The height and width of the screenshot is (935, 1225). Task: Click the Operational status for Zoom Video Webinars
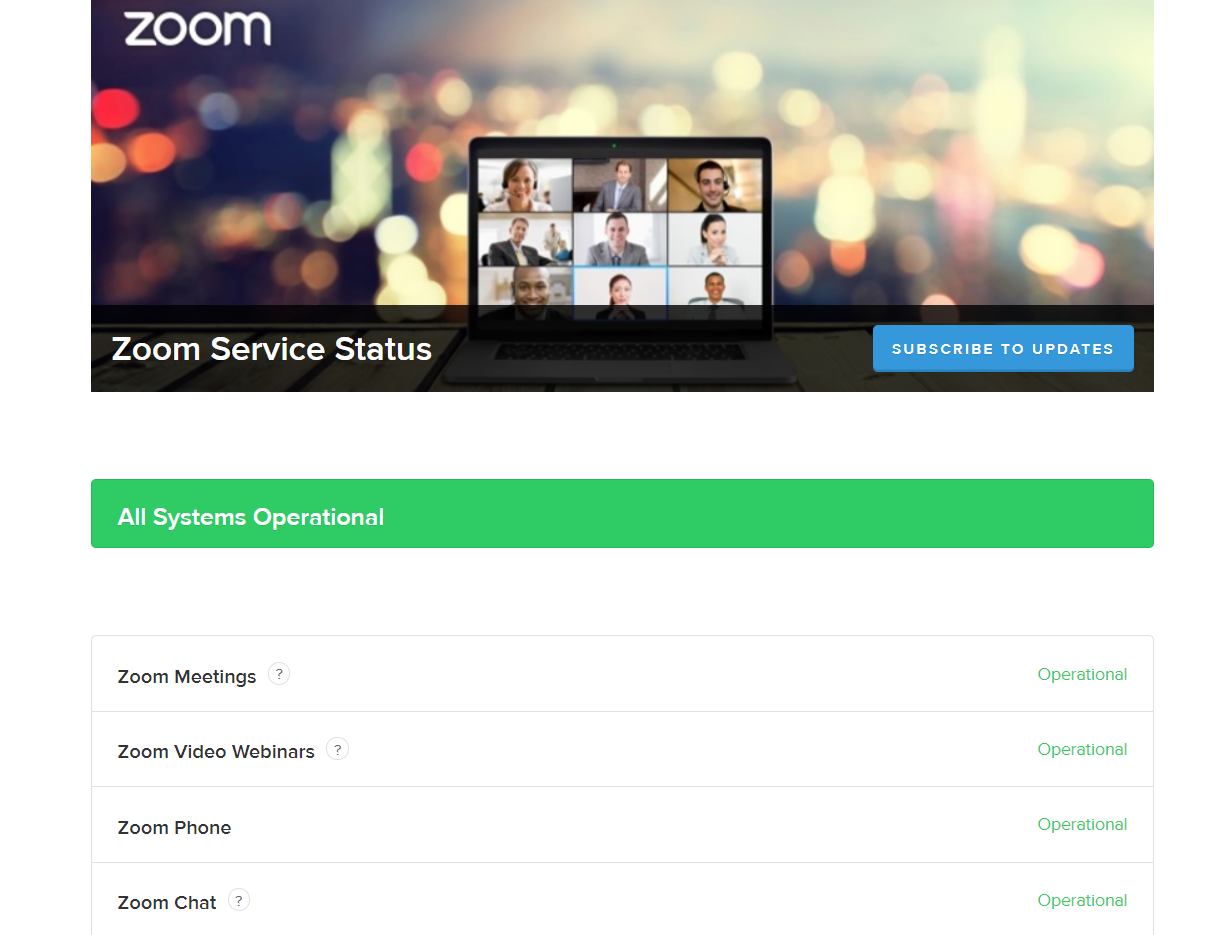coord(1082,749)
